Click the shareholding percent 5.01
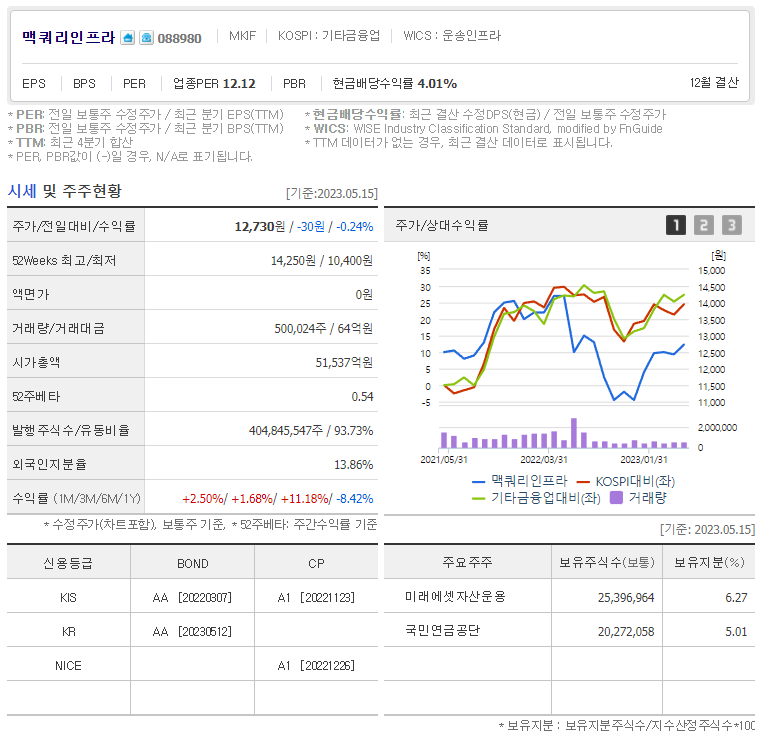Screen dimensions: 769x741 736,631
